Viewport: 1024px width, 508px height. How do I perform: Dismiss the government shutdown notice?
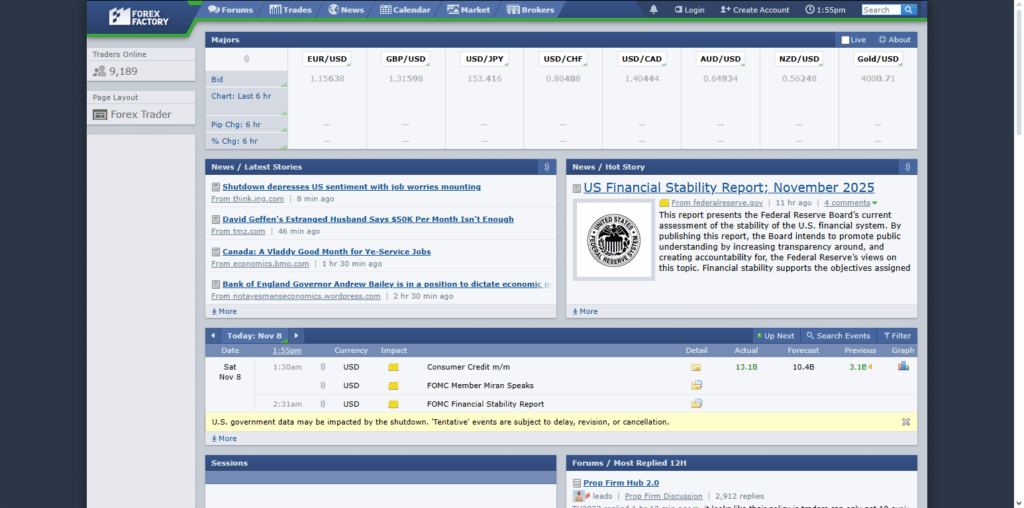(x=906, y=422)
